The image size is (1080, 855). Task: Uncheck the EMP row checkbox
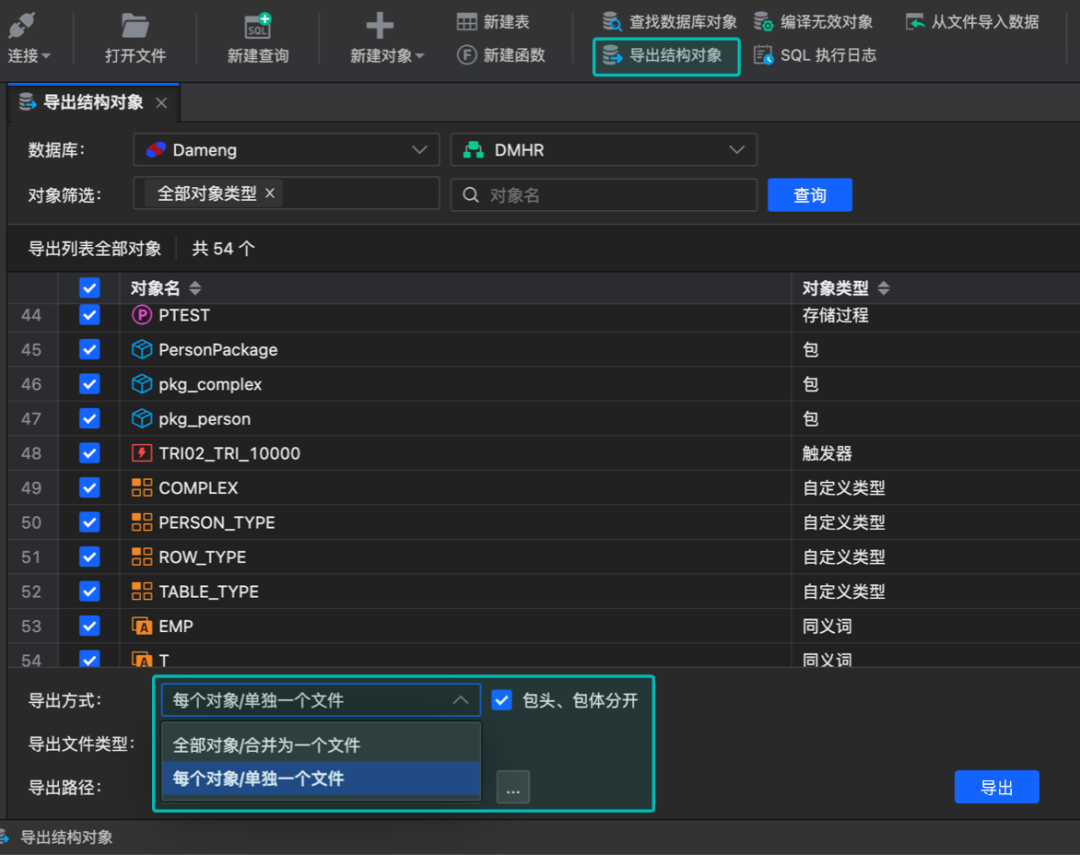[90, 626]
